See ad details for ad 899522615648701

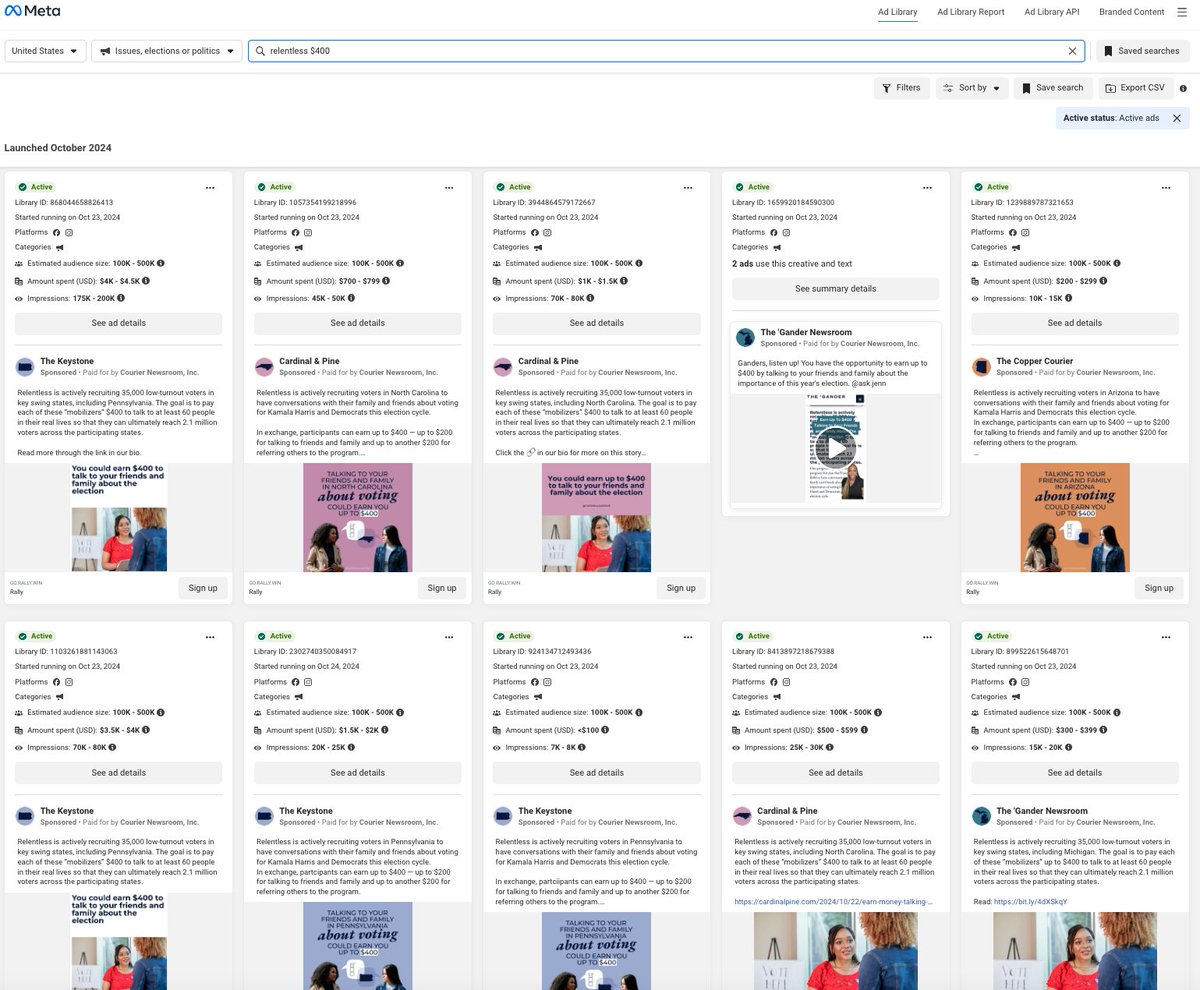(1075, 773)
